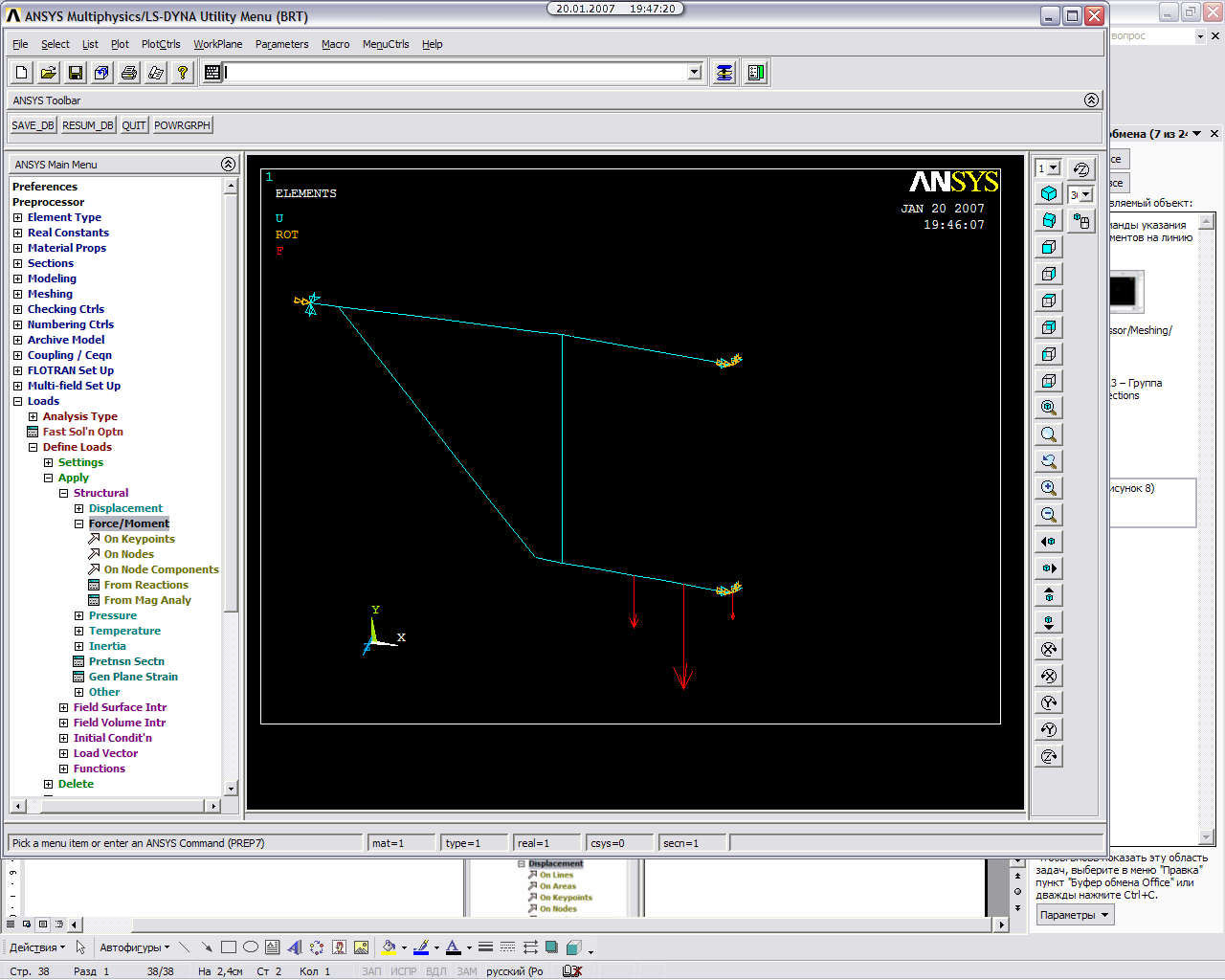Click the Word font color A swatch
Image resolution: width=1225 pixels, height=980 pixels.
coord(454,947)
